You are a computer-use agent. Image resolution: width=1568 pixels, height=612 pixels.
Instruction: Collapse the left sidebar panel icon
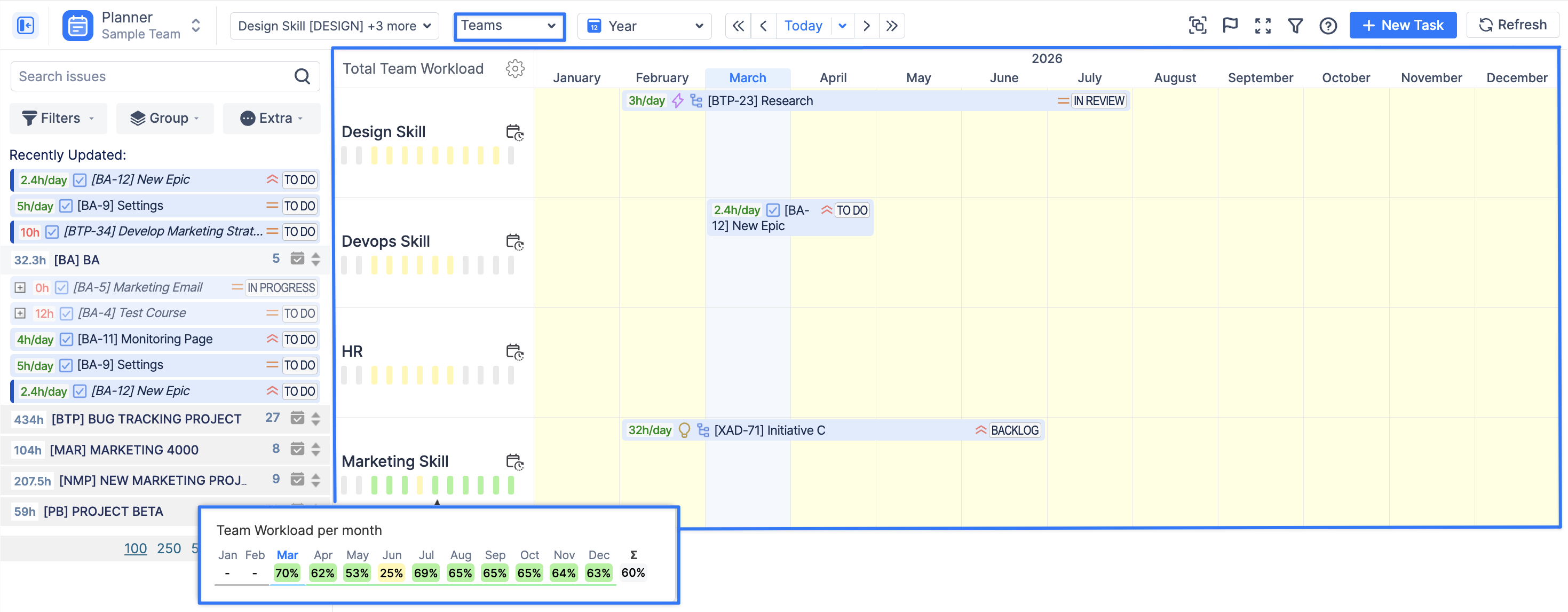(26, 26)
